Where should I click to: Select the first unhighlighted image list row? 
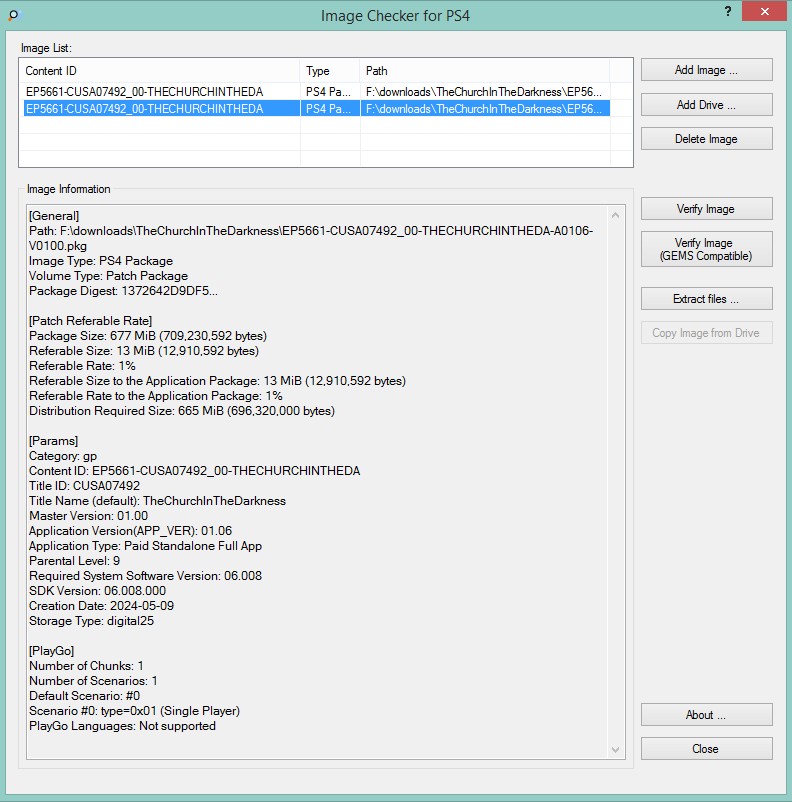pyautogui.click(x=317, y=92)
